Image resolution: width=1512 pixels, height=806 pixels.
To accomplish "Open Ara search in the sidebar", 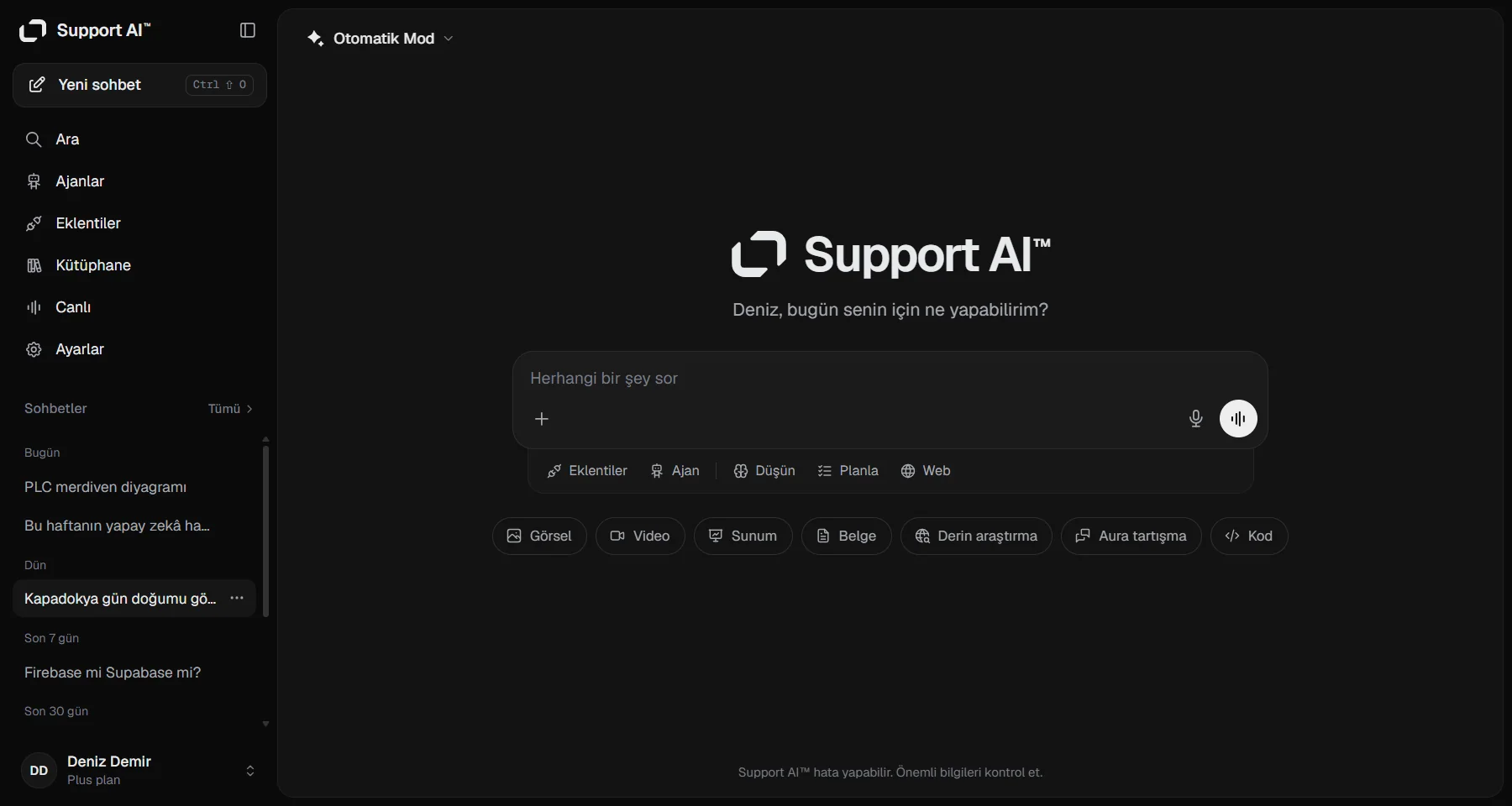I will click(x=139, y=139).
